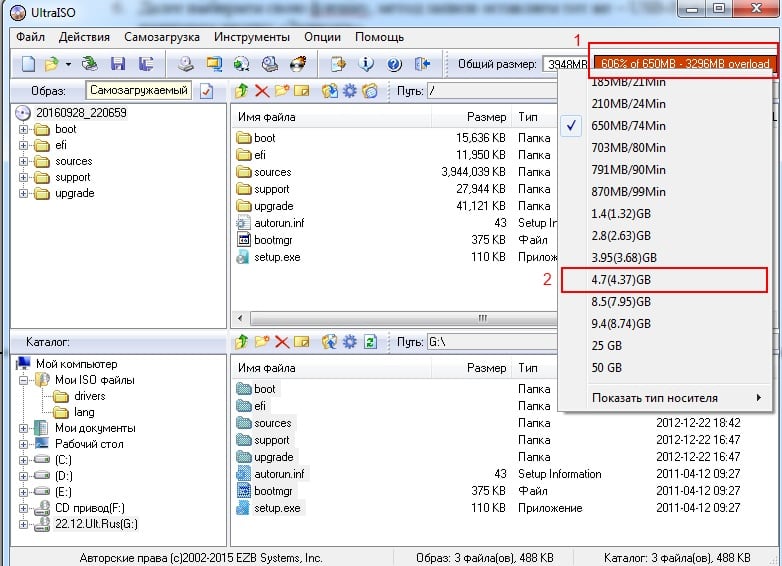Screen dimensions: 782x566
Task: Click the Путь field showing G:\
Action: [500, 342]
